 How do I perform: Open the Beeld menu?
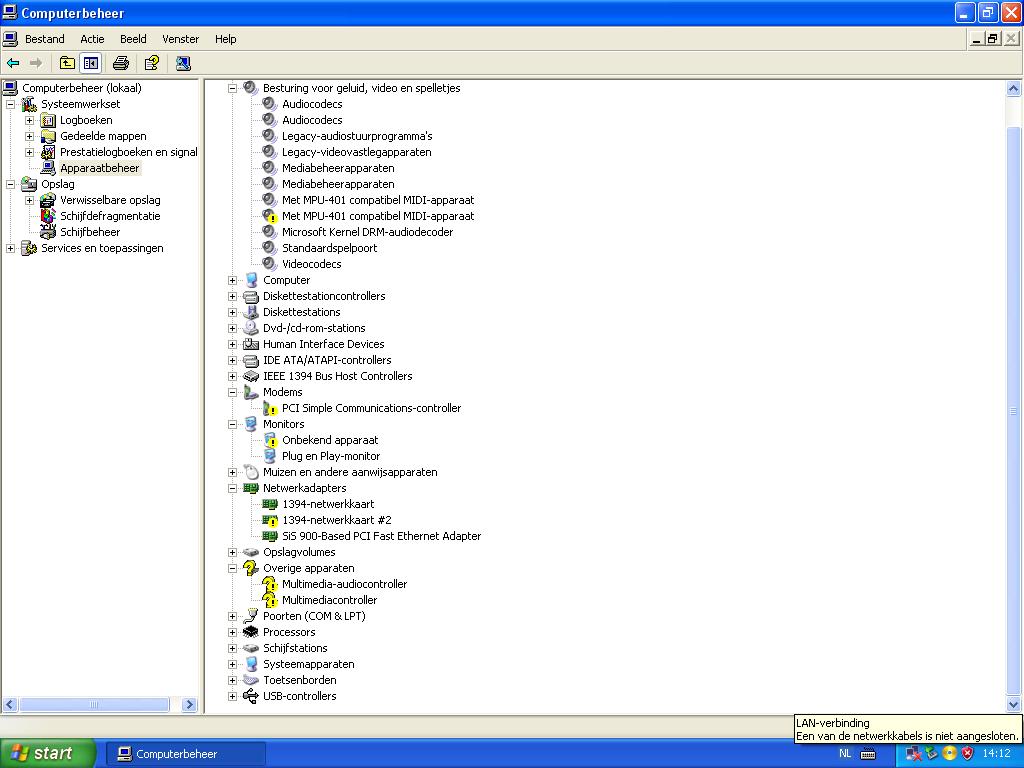133,39
